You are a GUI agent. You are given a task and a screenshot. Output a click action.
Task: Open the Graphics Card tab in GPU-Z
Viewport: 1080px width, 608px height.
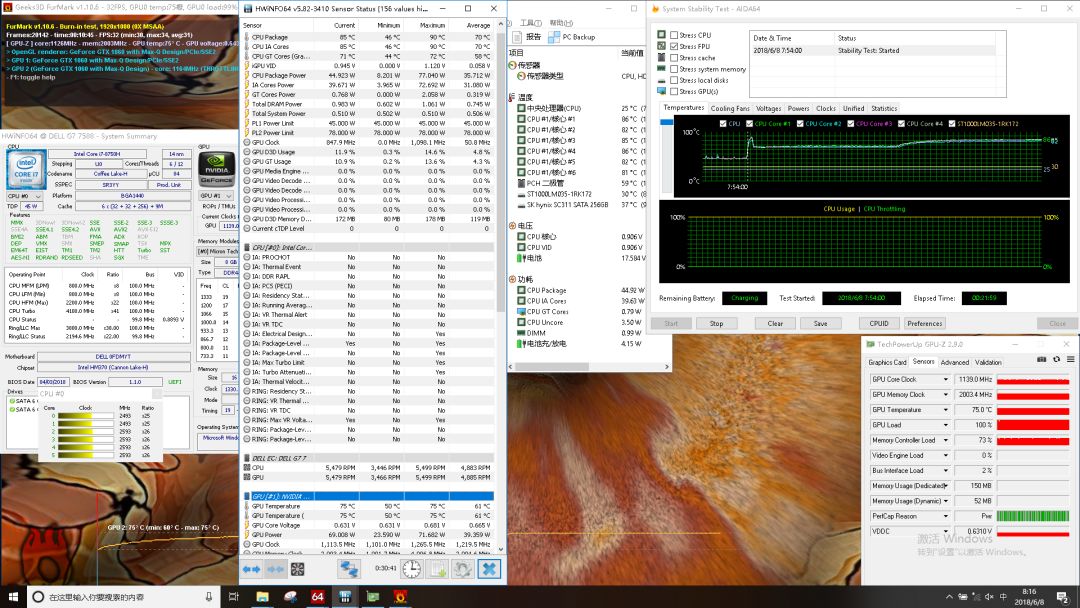(887, 362)
